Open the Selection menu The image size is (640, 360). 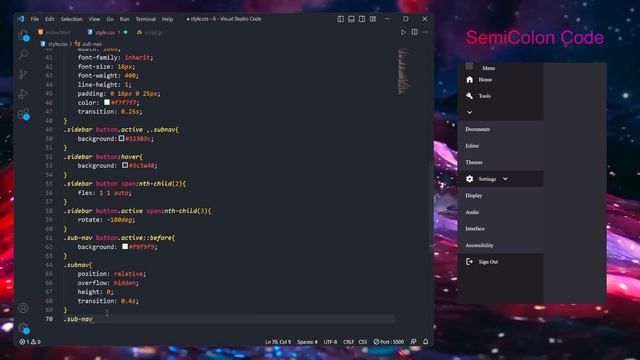pos(71,19)
